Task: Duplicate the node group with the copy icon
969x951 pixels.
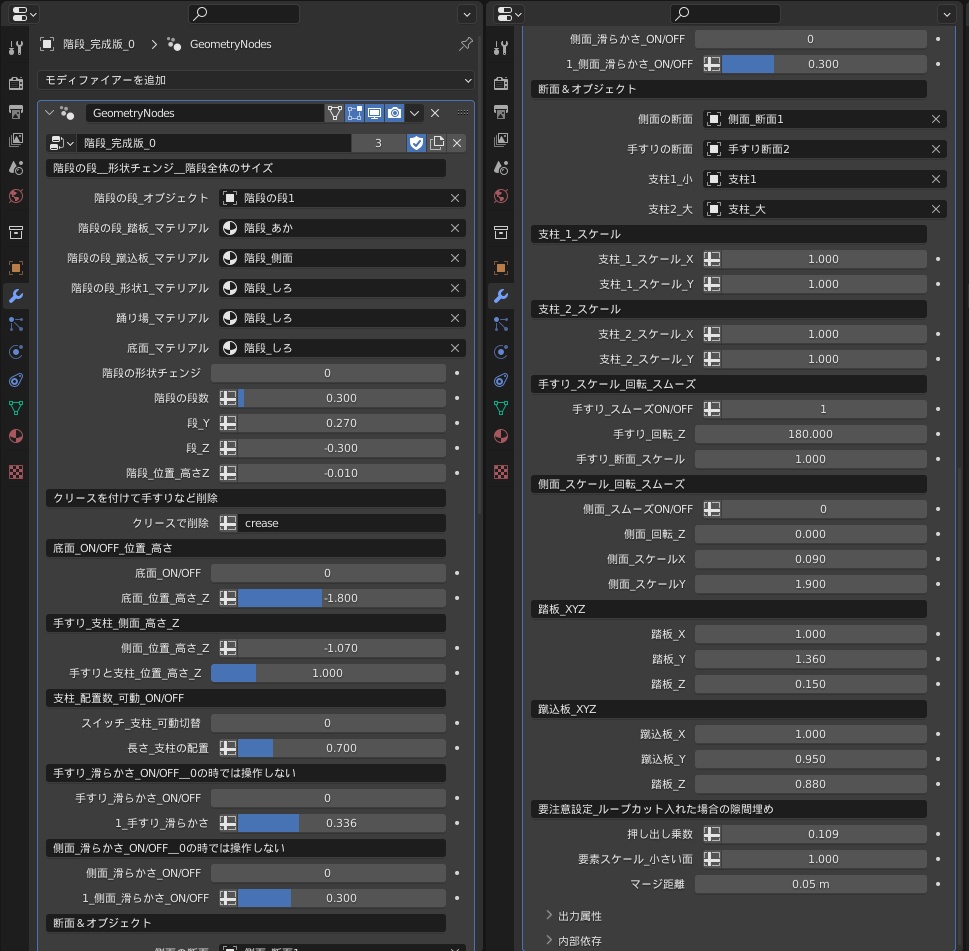Action: (x=438, y=143)
